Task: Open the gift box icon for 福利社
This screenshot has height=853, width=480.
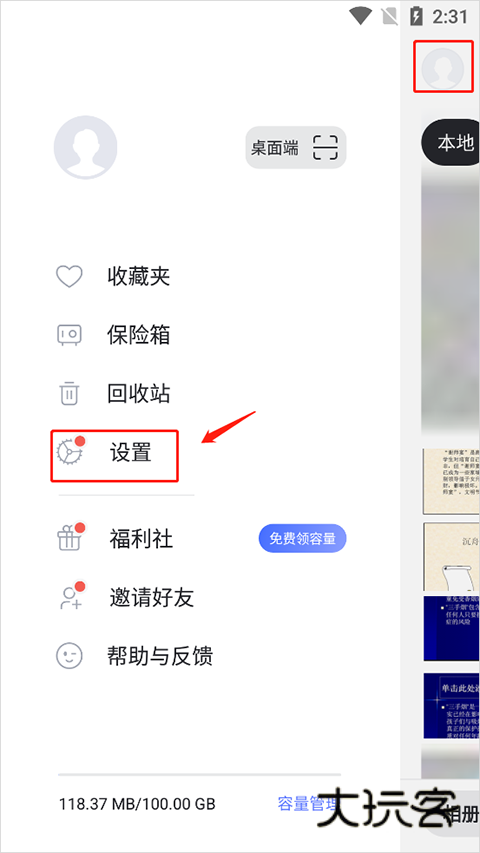Action: point(71,537)
